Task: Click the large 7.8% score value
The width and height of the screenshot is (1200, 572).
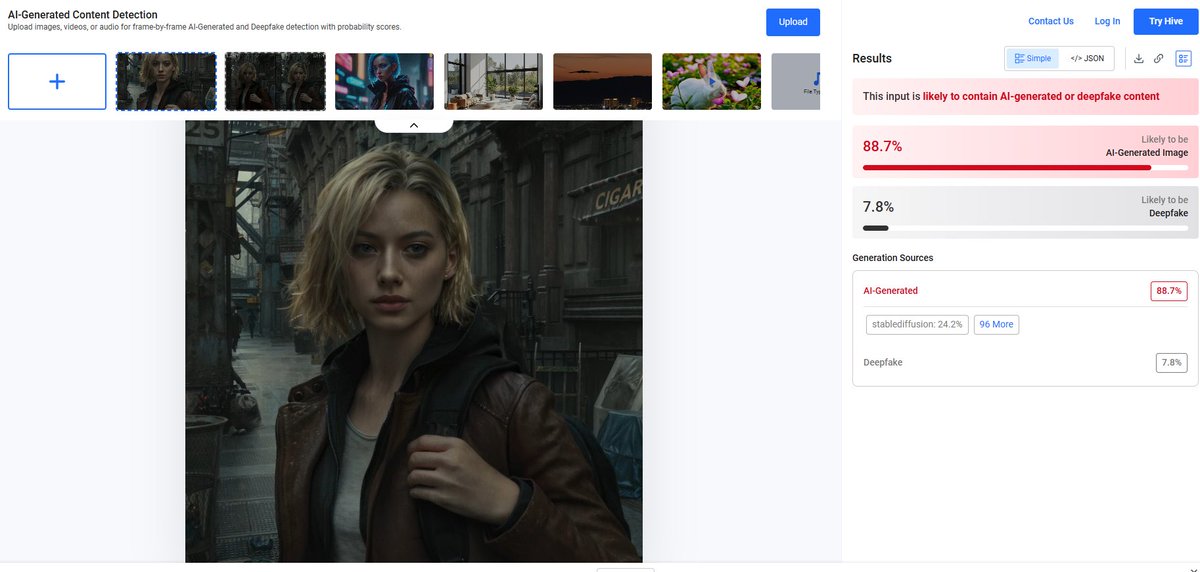Action: point(878,207)
